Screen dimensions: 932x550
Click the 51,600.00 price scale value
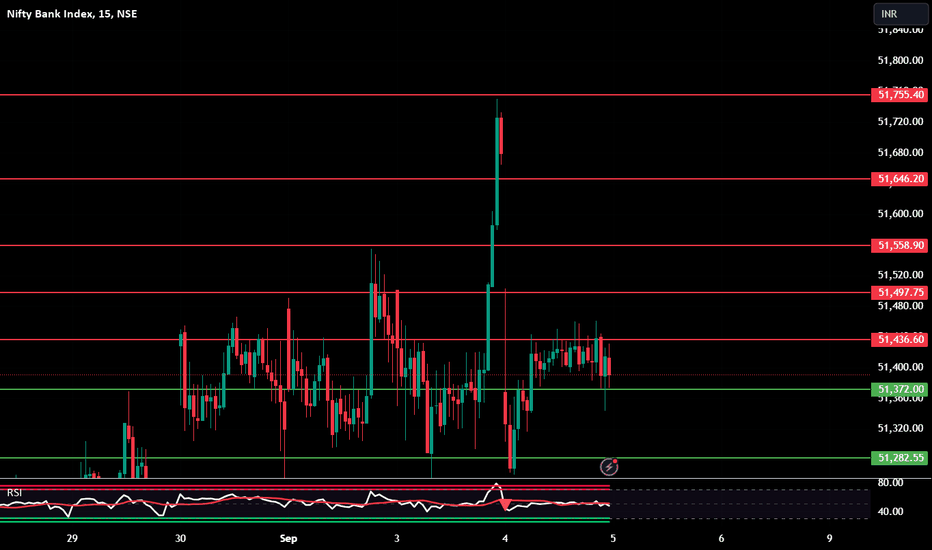900,213
